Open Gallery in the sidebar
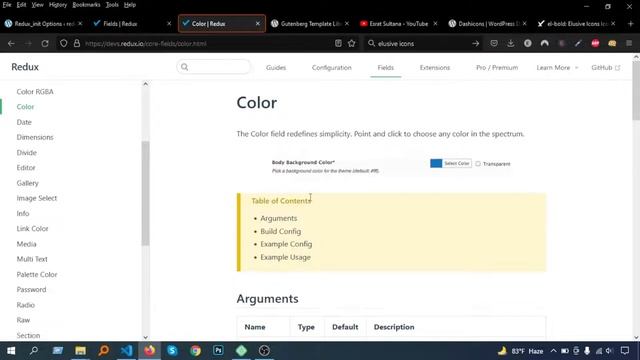The height and width of the screenshot is (360, 640). point(27,183)
